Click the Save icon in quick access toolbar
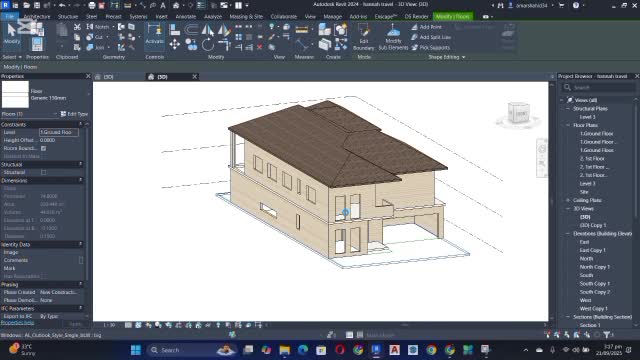This screenshot has width=640, height=360. click(37, 5)
